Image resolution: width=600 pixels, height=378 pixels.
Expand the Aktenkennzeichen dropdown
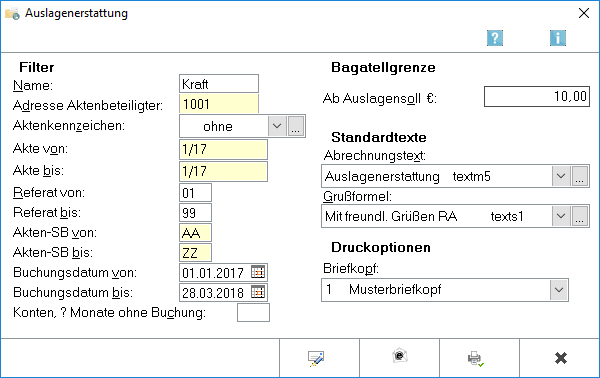tap(277, 126)
